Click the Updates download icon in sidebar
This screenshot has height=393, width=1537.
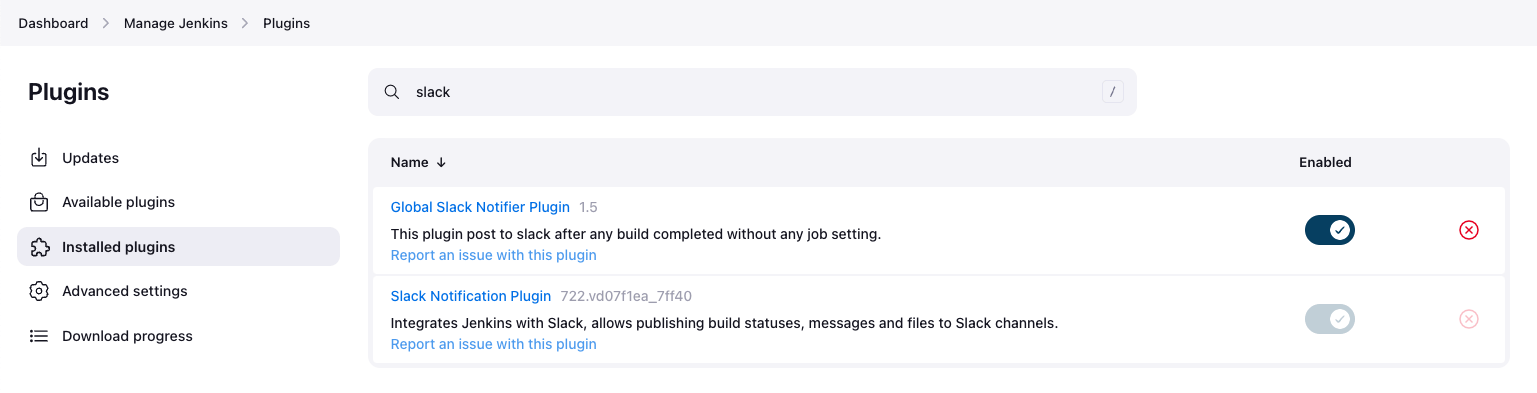pos(39,158)
